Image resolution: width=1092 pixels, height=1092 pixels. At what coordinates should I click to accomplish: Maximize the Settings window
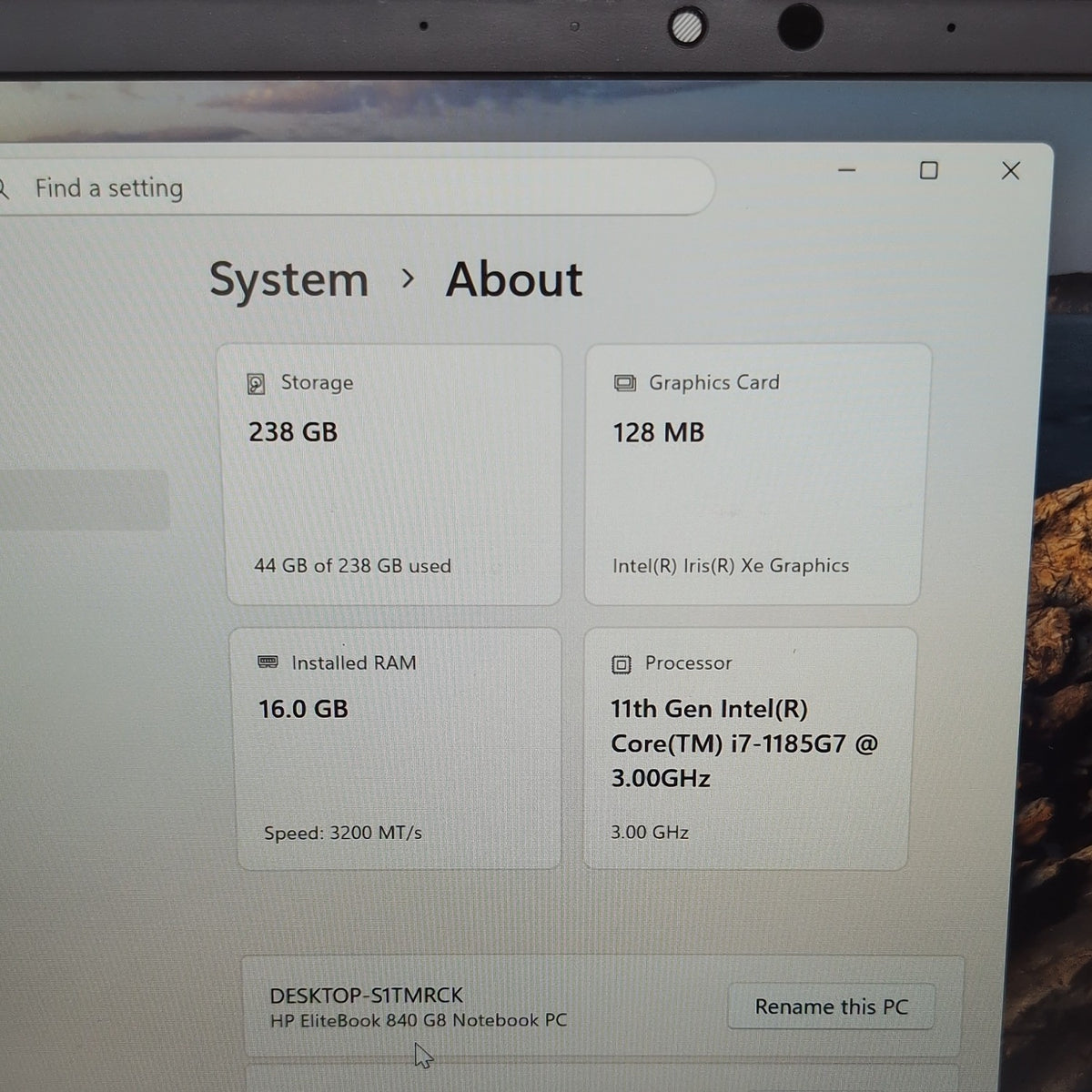pos(928,170)
